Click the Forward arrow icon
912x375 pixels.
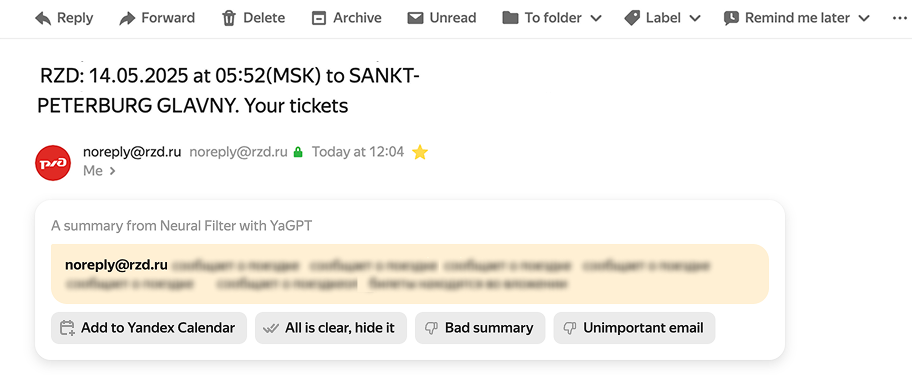coord(127,19)
